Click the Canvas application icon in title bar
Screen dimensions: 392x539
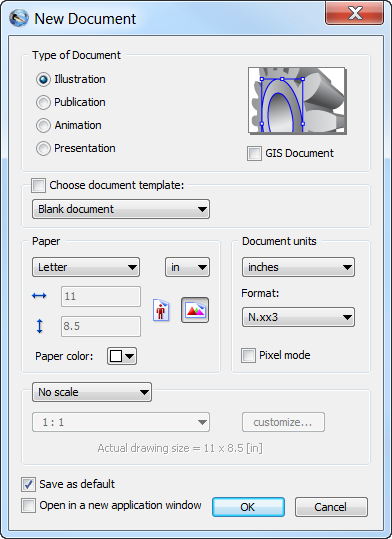(19, 18)
